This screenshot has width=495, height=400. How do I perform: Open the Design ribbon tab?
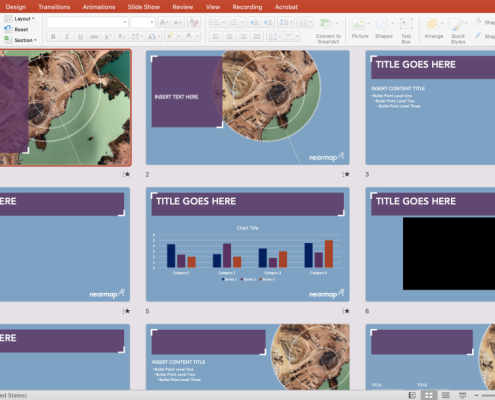16,7
